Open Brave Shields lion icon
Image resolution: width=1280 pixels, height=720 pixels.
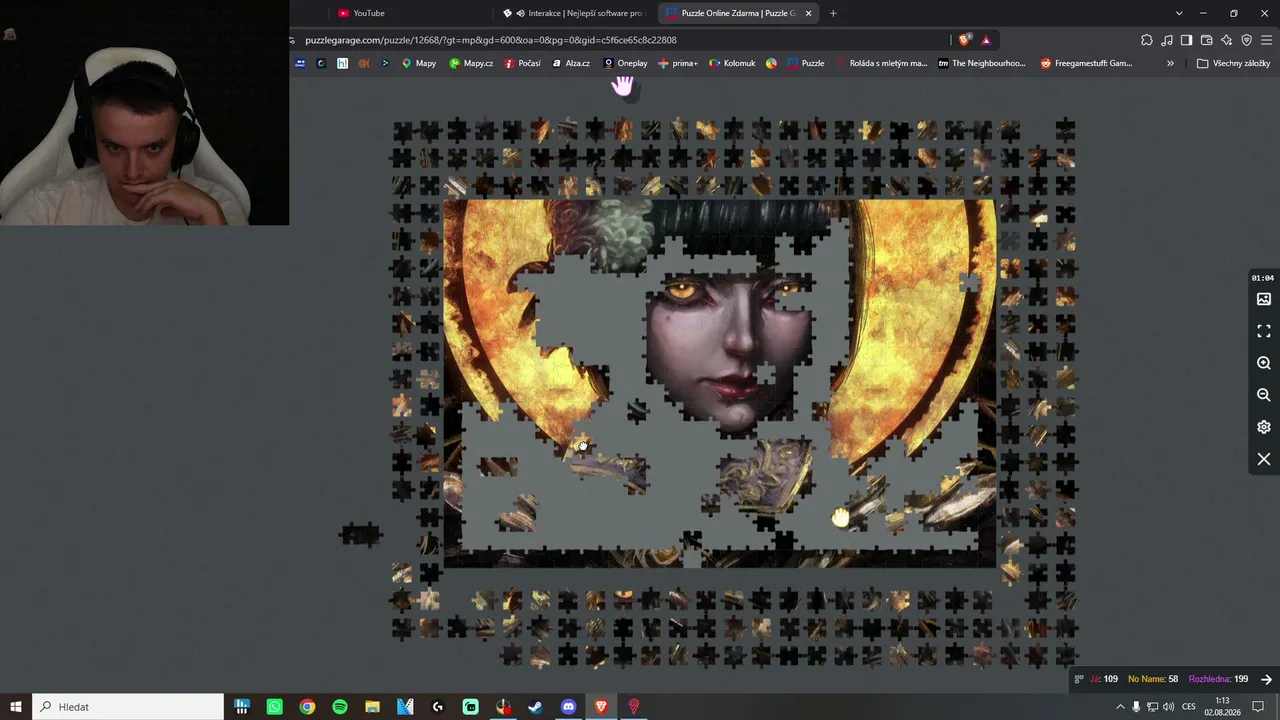coord(964,40)
